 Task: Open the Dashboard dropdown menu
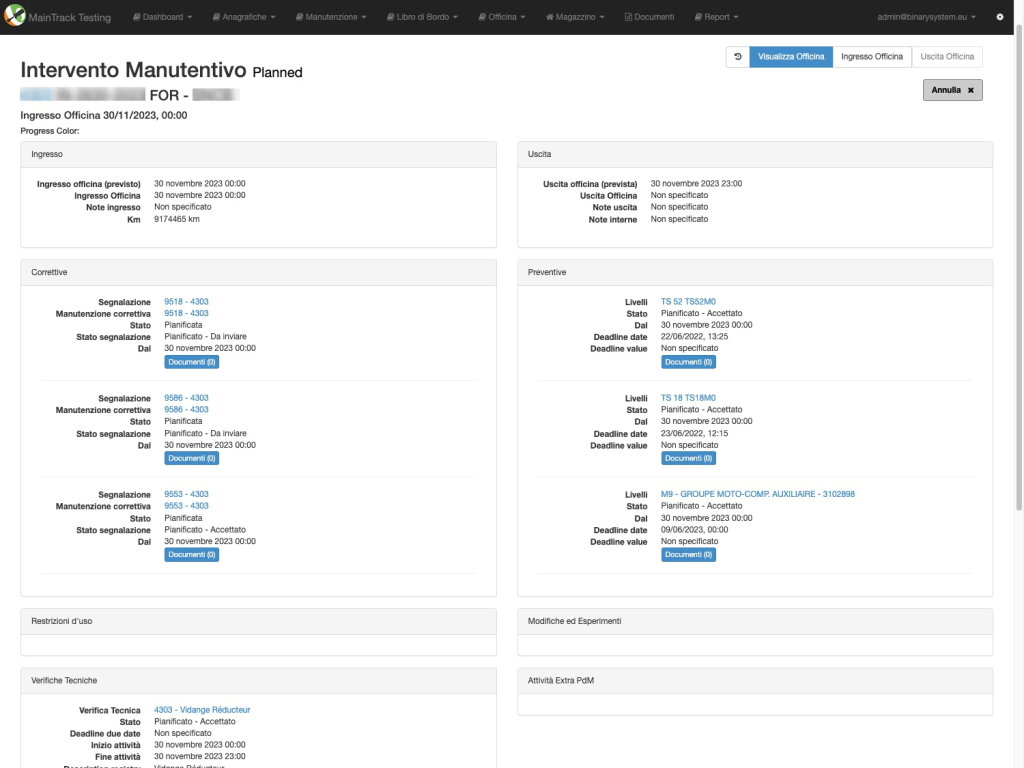tap(162, 17)
